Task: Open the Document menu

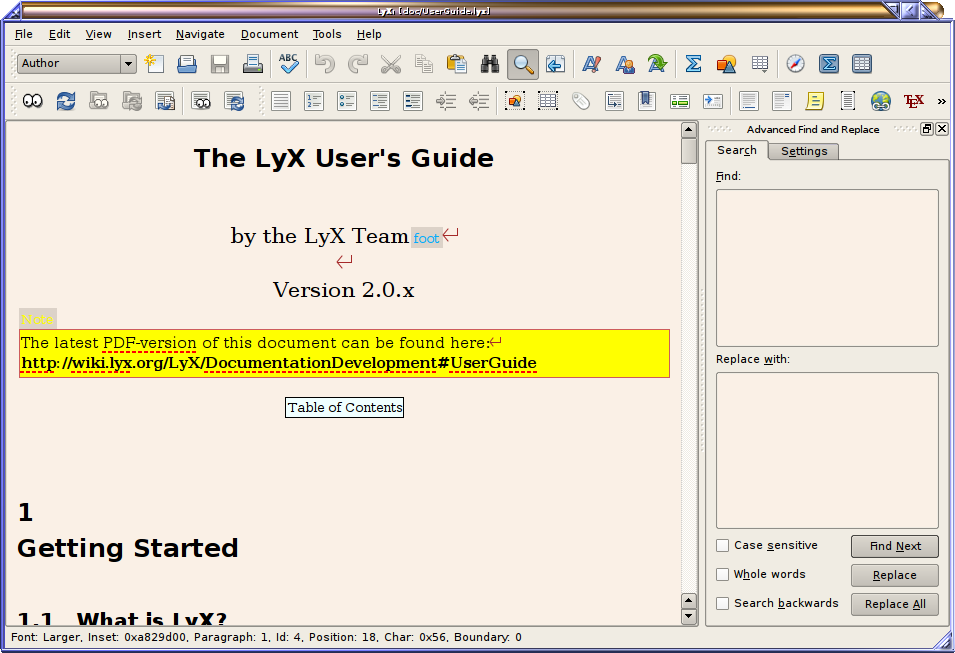Action: [269, 34]
